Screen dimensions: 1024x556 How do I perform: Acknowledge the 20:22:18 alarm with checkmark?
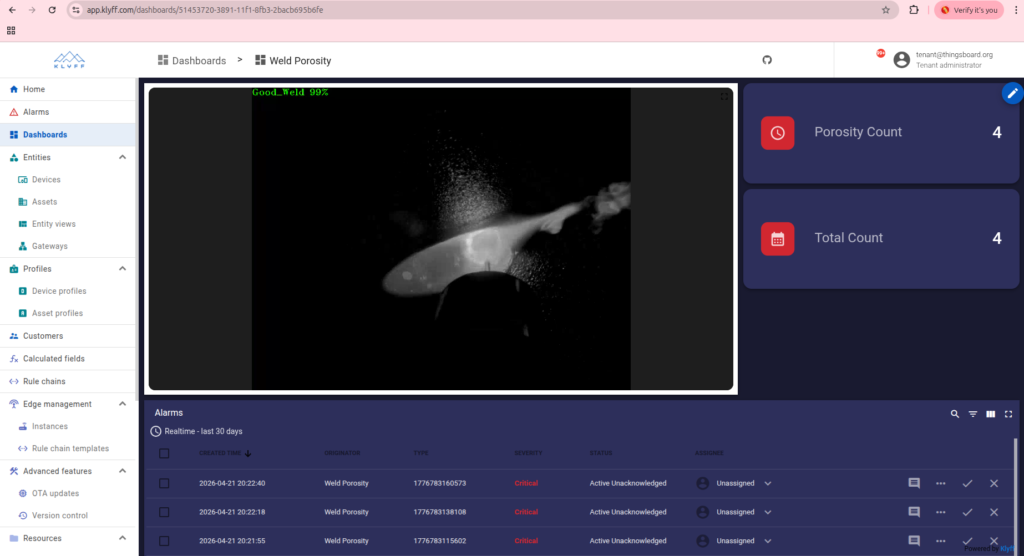pyautogui.click(x=967, y=512)
